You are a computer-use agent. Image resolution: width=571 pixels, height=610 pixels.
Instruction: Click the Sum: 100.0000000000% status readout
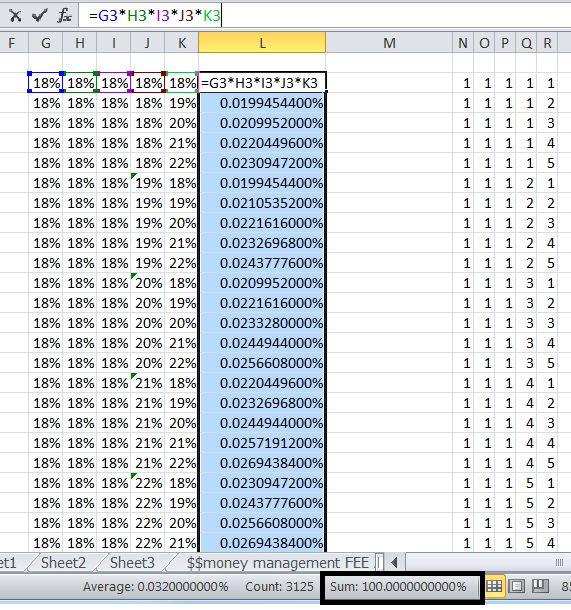pos(398,586)
